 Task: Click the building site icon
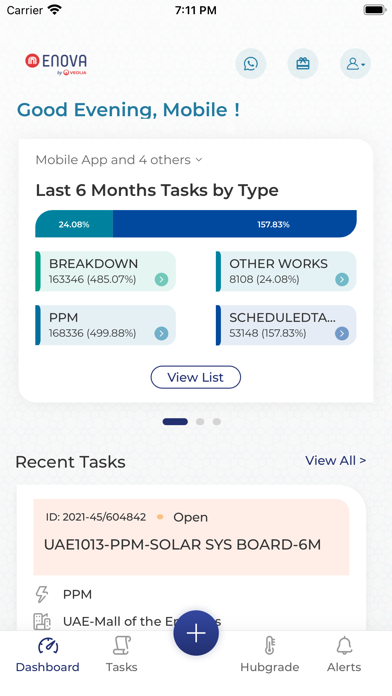(42, 621)
